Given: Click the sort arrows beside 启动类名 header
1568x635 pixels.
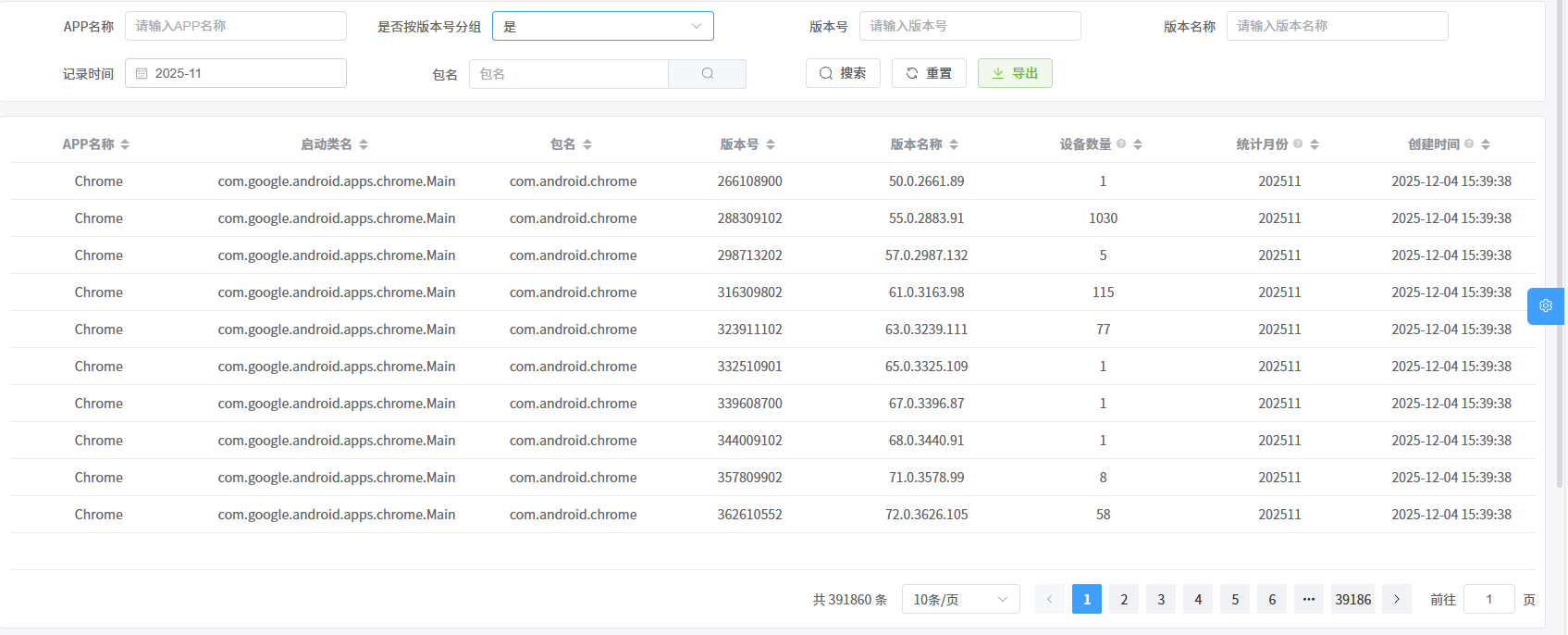Looking at the screenshot, I should (x=364, y=144).
